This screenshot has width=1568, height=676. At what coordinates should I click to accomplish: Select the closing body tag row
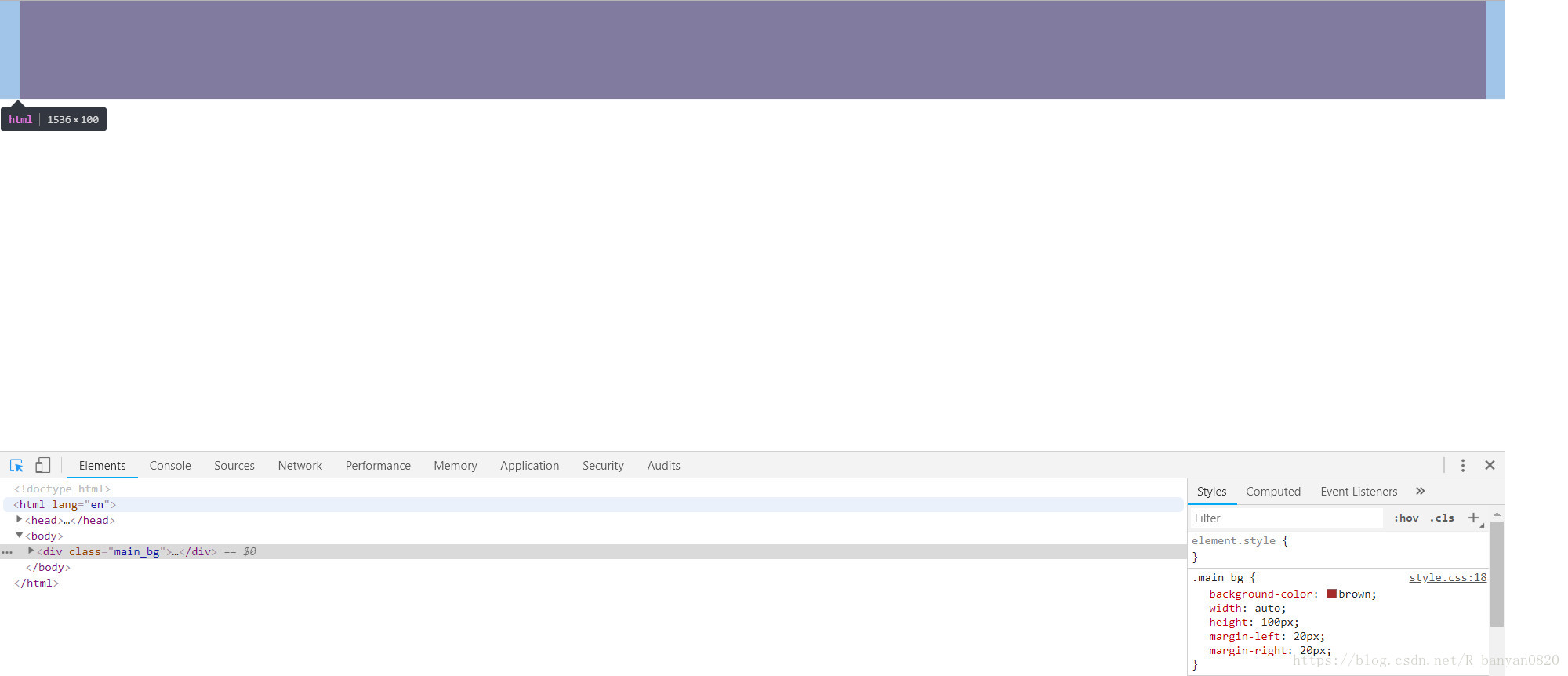(x=48, y=567)
